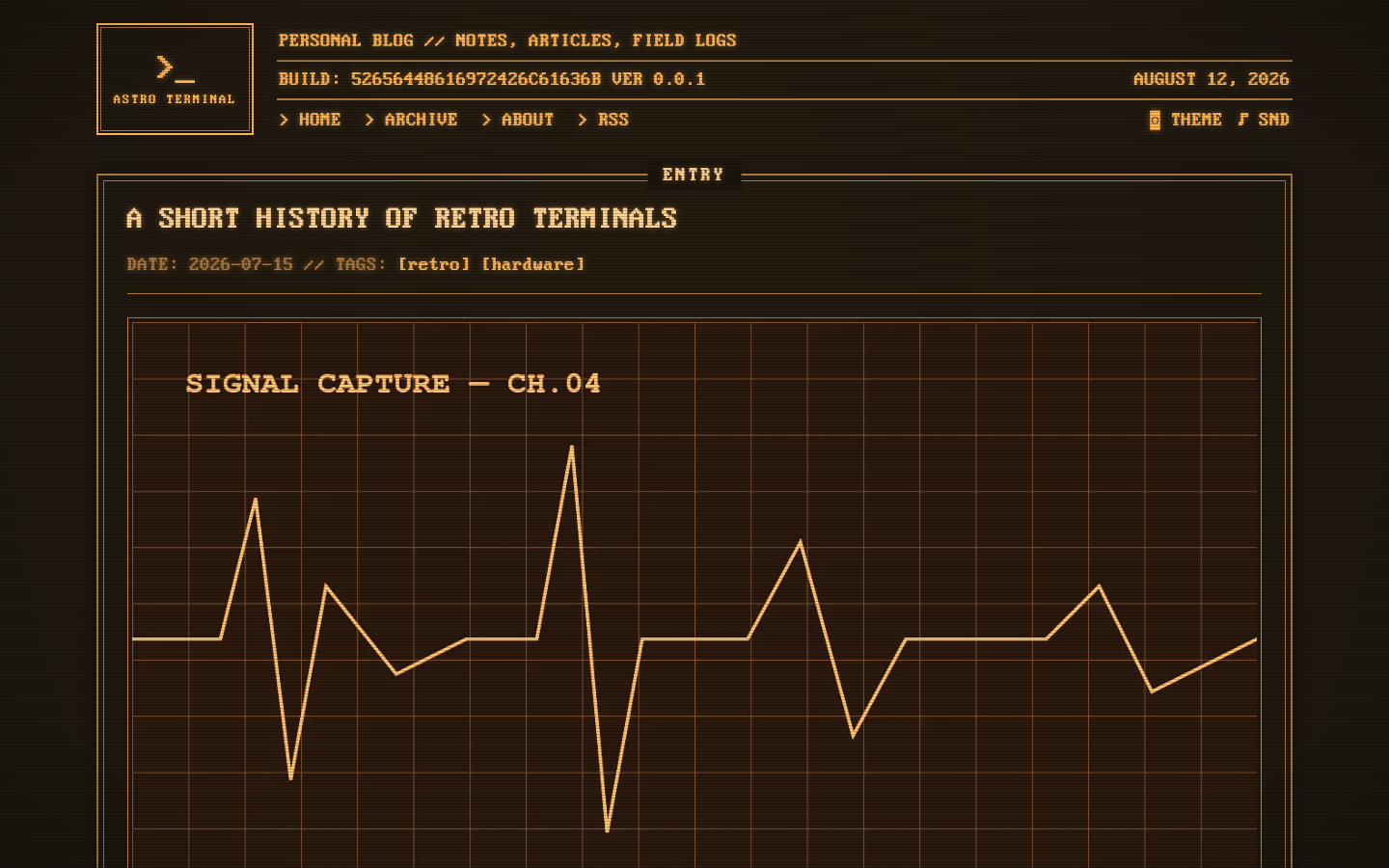The image size is (1389, 868).
Task: Click the article title 'A Short History of Retro Terminals'
Action: 401,218
